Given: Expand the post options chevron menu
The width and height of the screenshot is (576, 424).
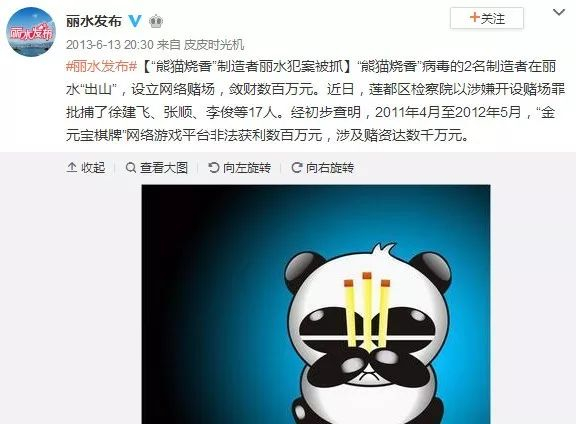Looking at the screenshot, I should click(559, 12).
